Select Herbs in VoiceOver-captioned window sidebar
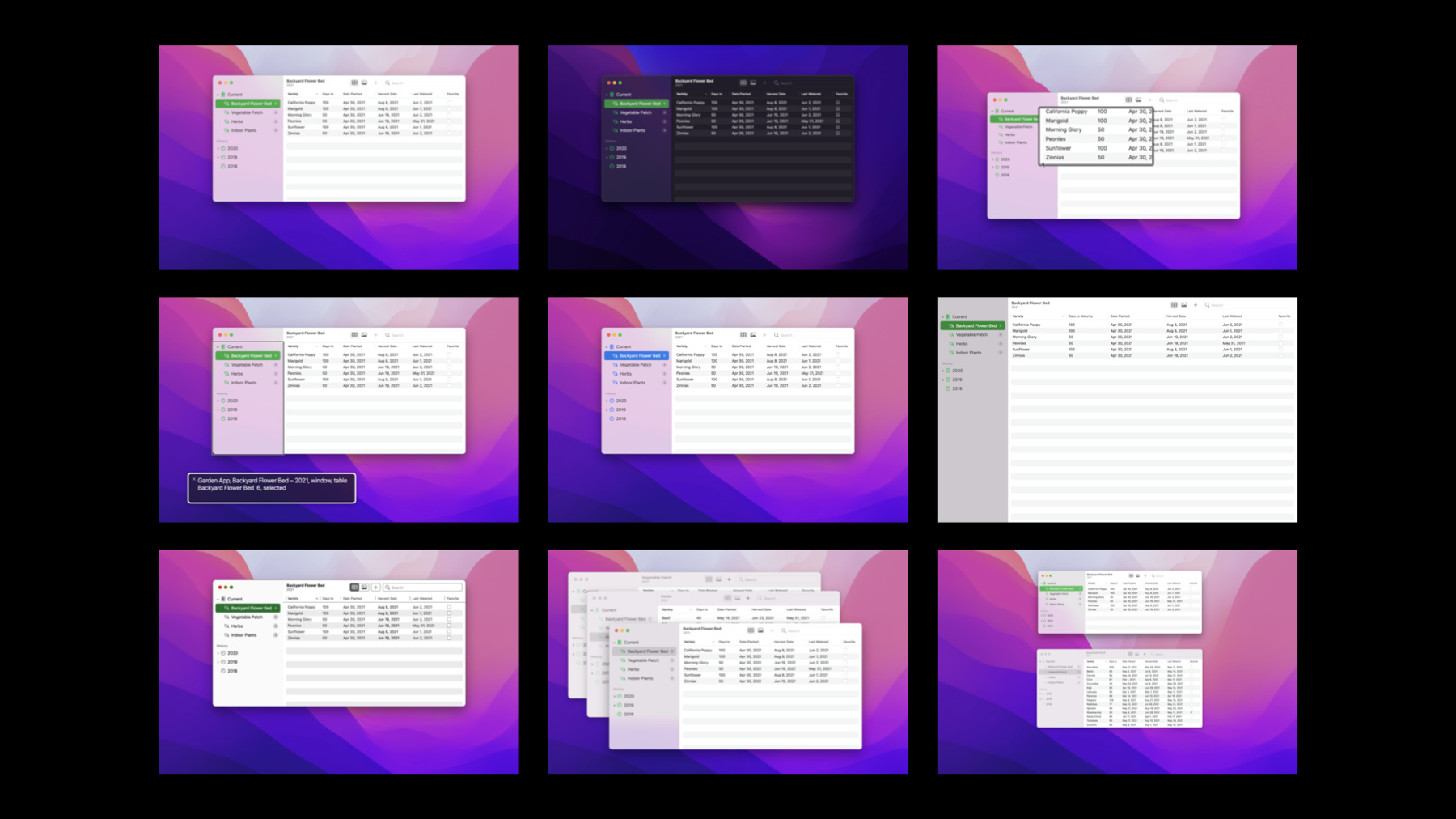 coord(248,374)
